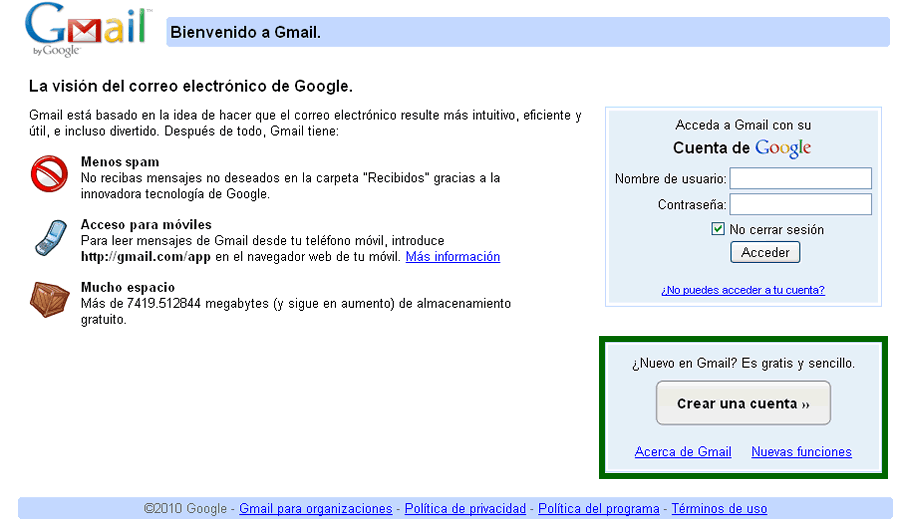Open "Política de privacidad" footer link
The image size is (900, 527).
pos(465,509)
